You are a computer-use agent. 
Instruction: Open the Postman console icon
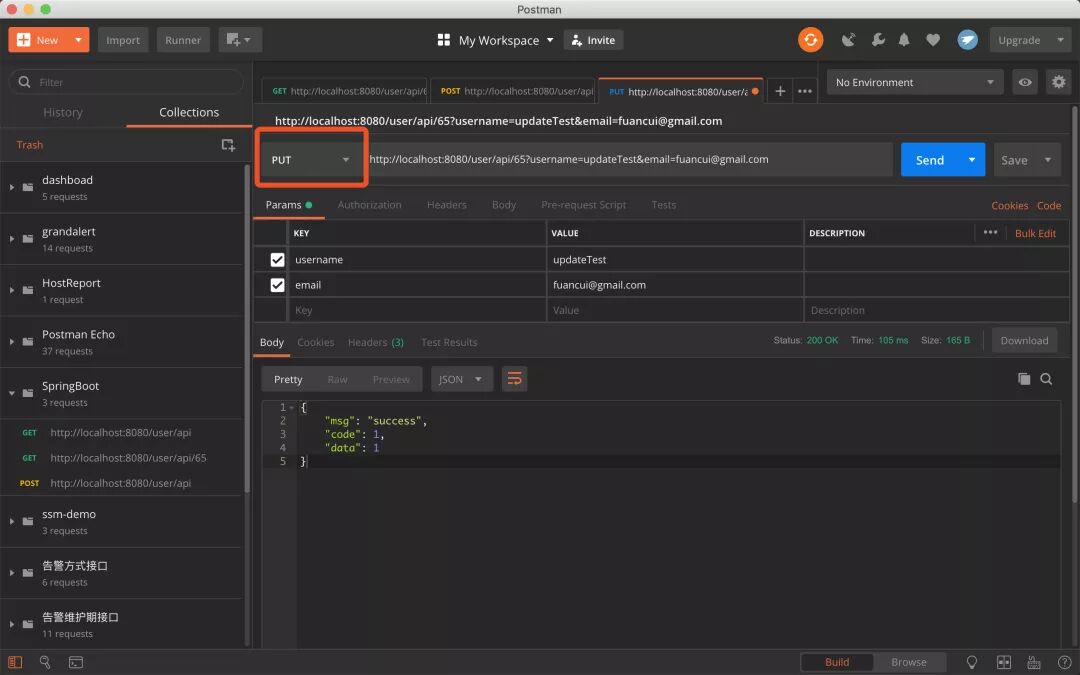tap(76, 662)
